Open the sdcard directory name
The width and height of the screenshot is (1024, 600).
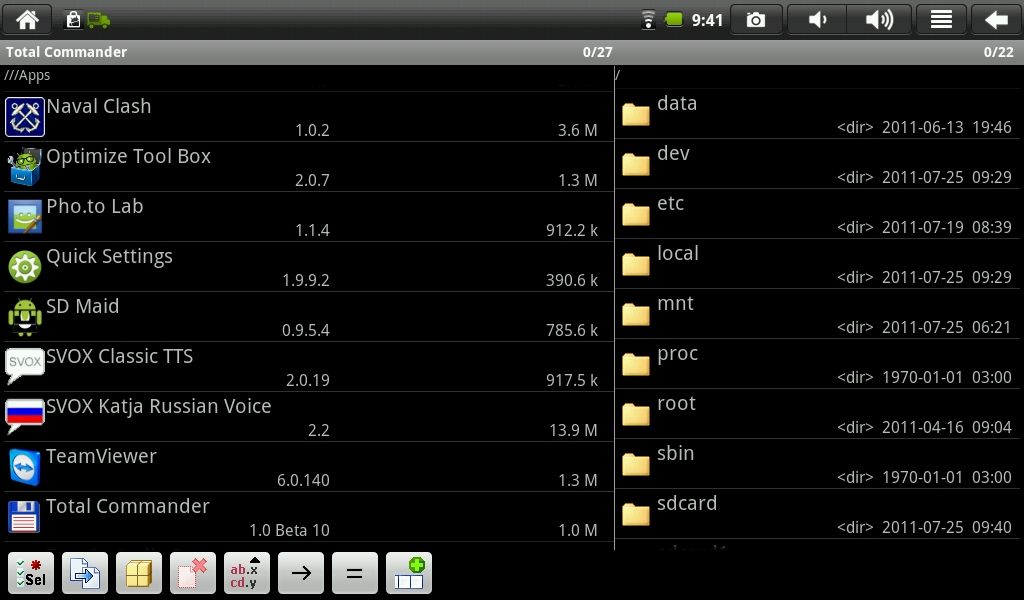(x=687, y=503)
